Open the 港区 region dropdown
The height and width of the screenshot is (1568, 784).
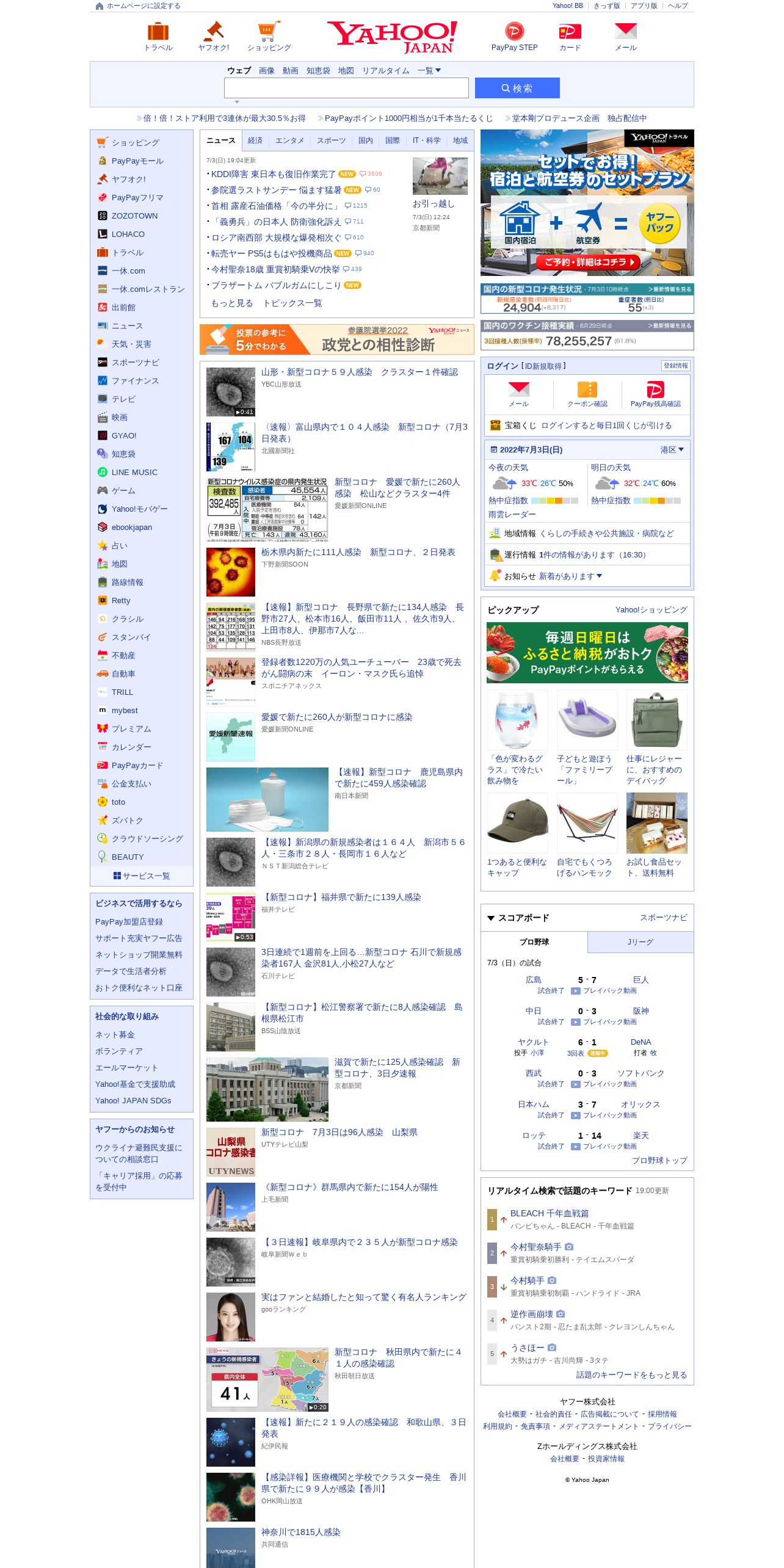[672, 450]
